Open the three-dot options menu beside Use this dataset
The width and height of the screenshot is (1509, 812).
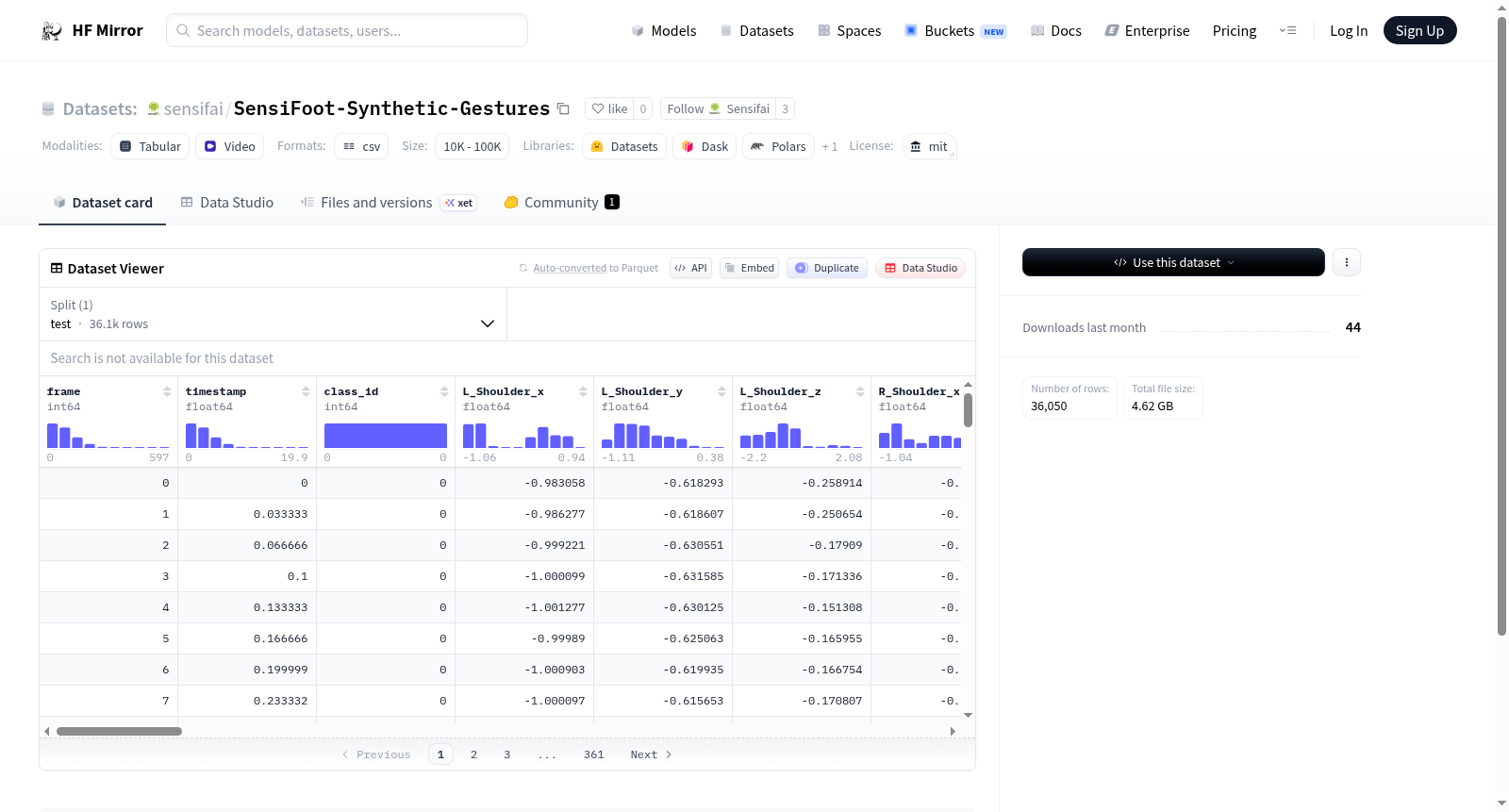[x=1347, y=262]
